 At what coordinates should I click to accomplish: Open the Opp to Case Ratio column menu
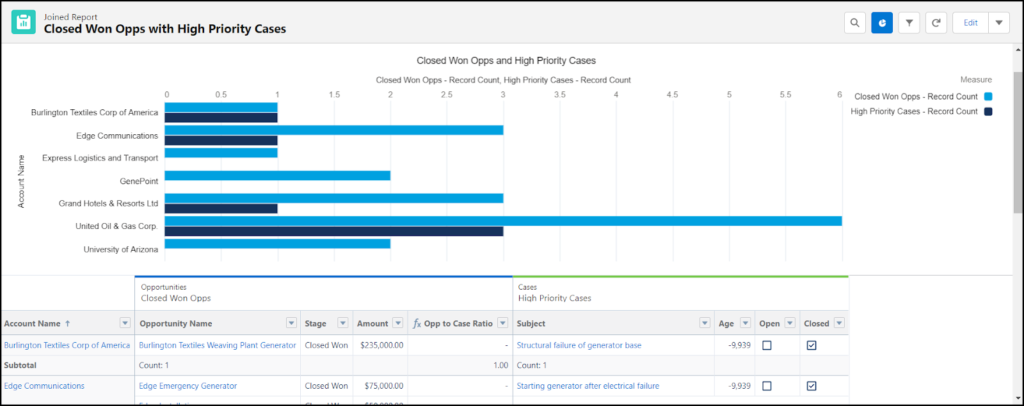pos(502,323)
